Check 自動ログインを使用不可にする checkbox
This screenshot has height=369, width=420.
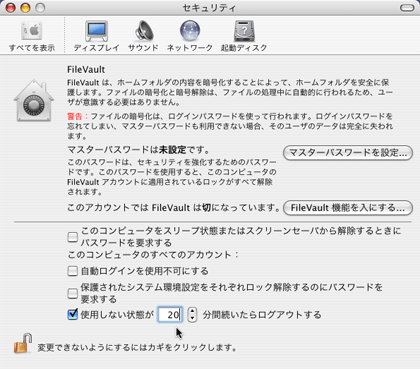coord(72,271)
